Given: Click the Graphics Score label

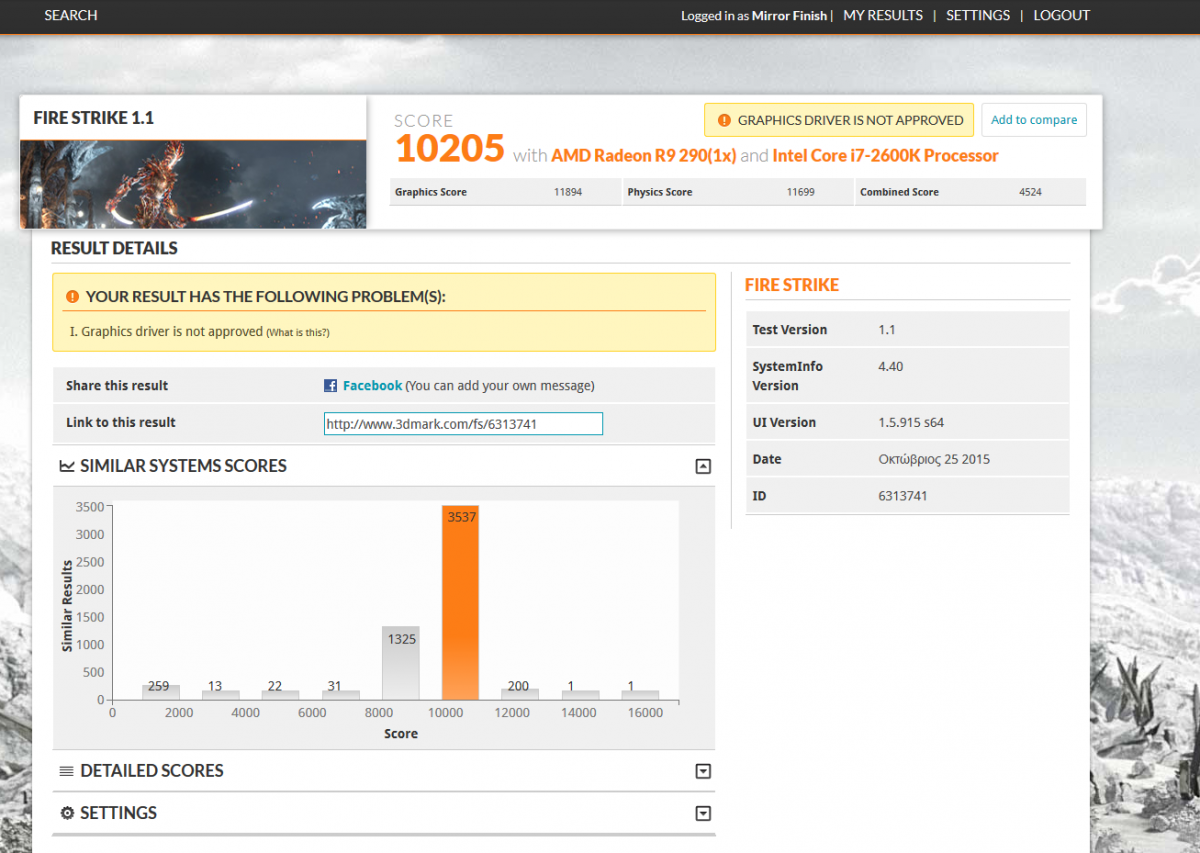Looking at the screenshot, I should 431,192.
